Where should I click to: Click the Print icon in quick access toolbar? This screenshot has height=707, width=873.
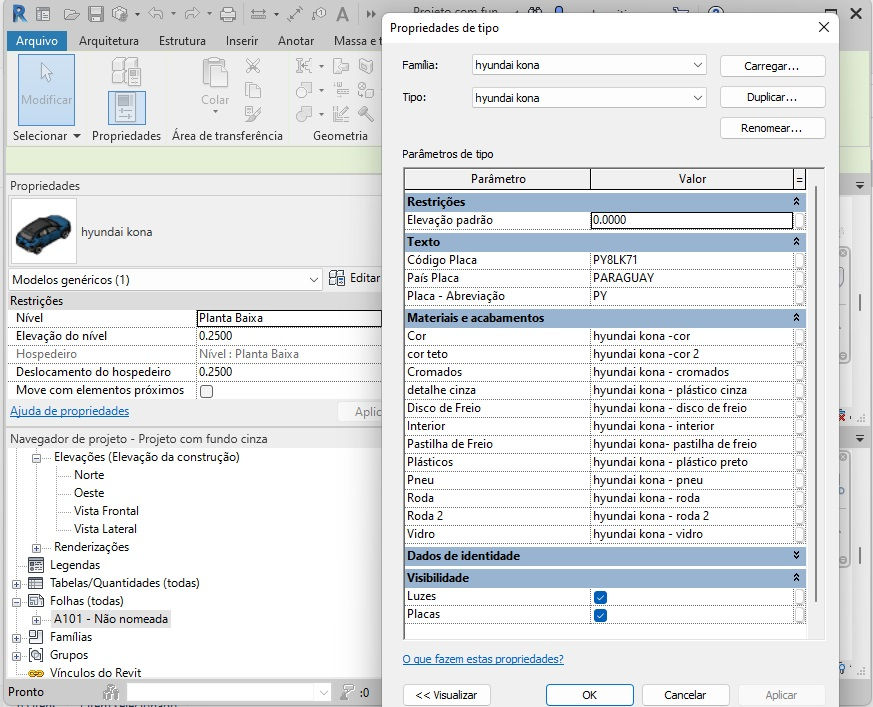(228, 14)
